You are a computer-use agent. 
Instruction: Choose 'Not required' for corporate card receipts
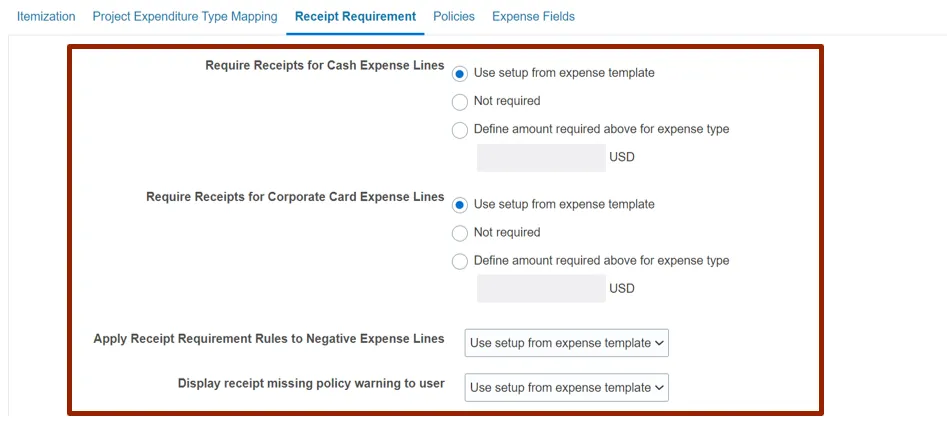tap(460, 232)
